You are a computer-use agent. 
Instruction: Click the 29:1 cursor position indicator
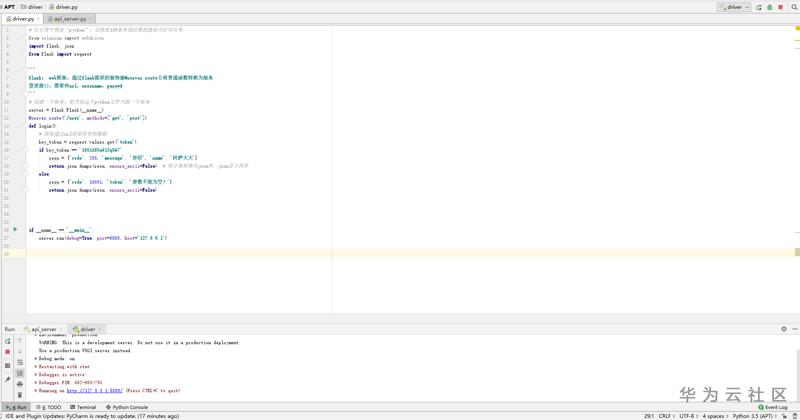coord(648,416)
